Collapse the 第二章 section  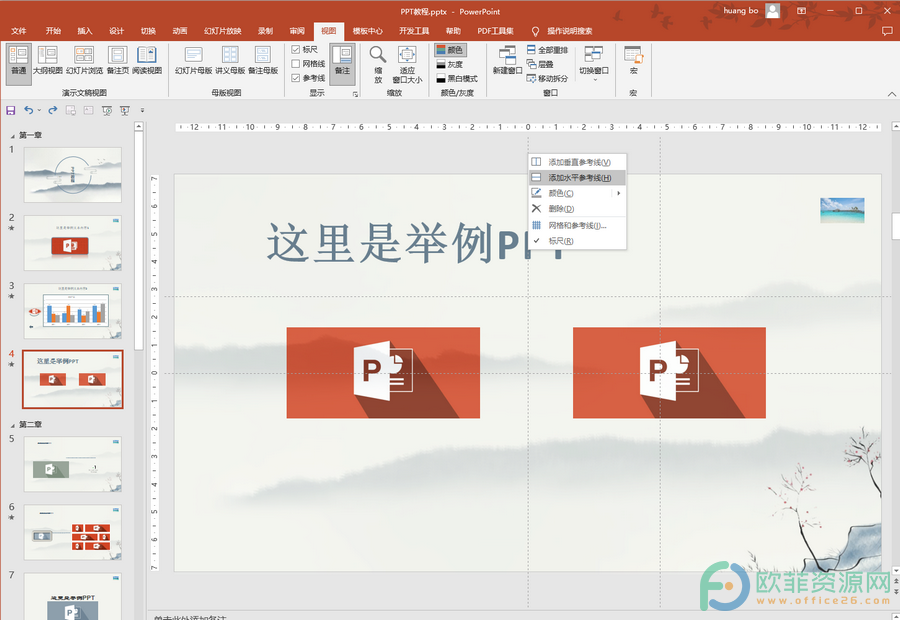coord(13,425)
